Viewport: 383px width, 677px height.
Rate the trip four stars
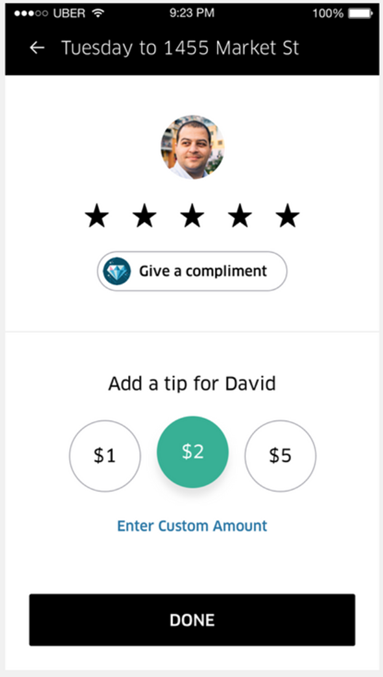[x=240, y=216]
